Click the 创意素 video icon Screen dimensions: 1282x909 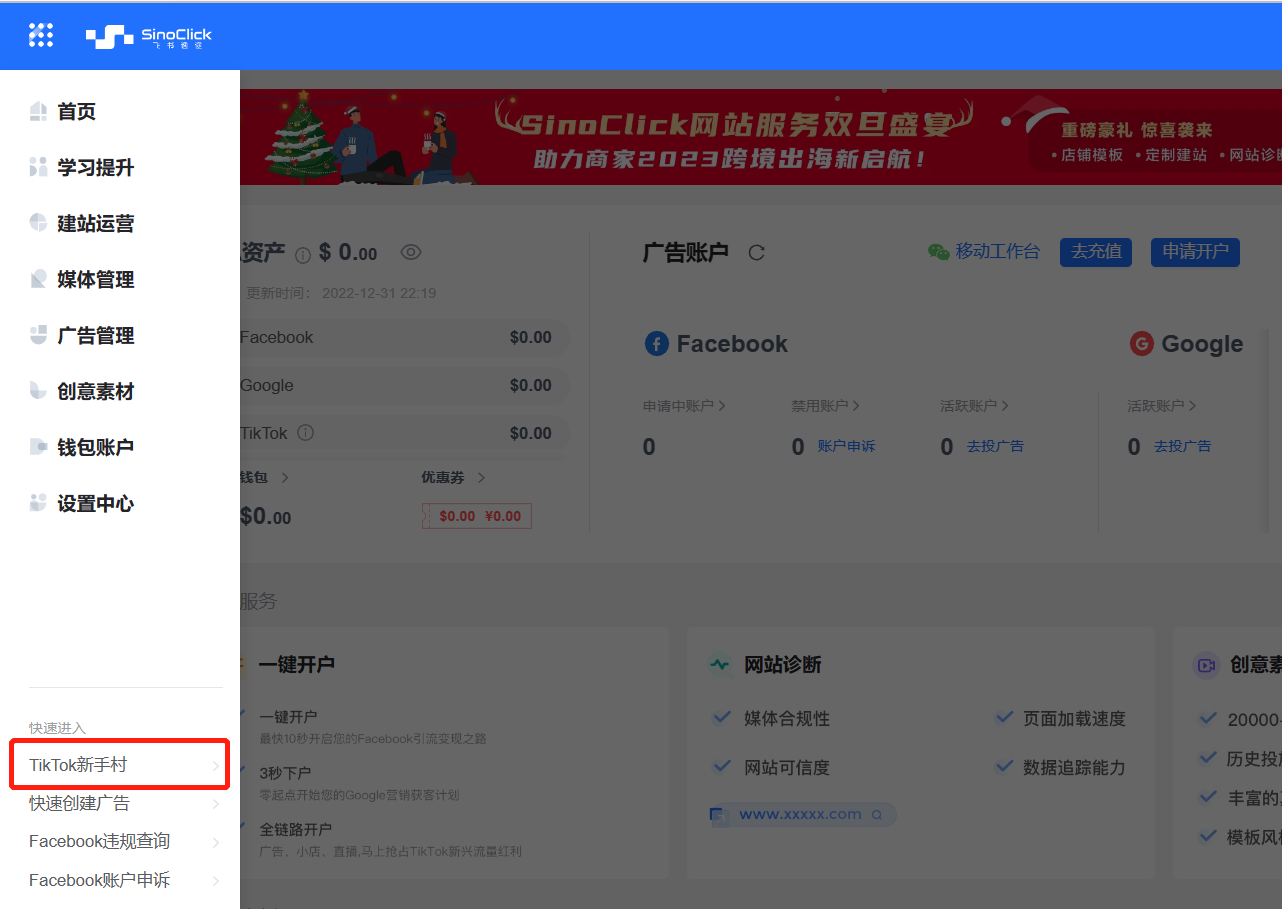click(x=1206, y=665)
